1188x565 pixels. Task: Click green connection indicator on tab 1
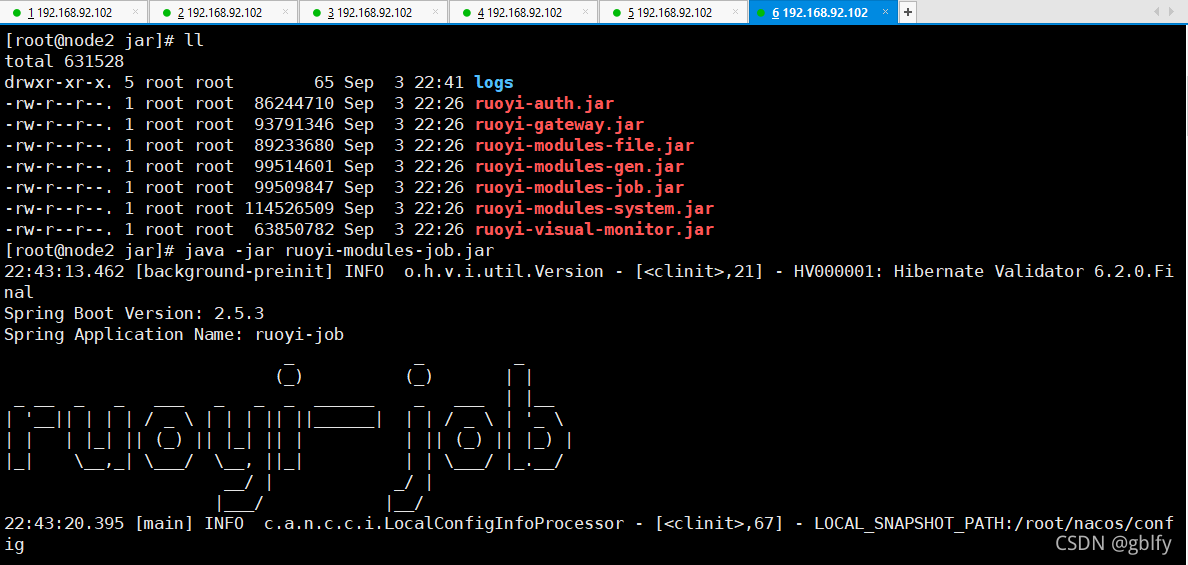(x=17, y=13)
